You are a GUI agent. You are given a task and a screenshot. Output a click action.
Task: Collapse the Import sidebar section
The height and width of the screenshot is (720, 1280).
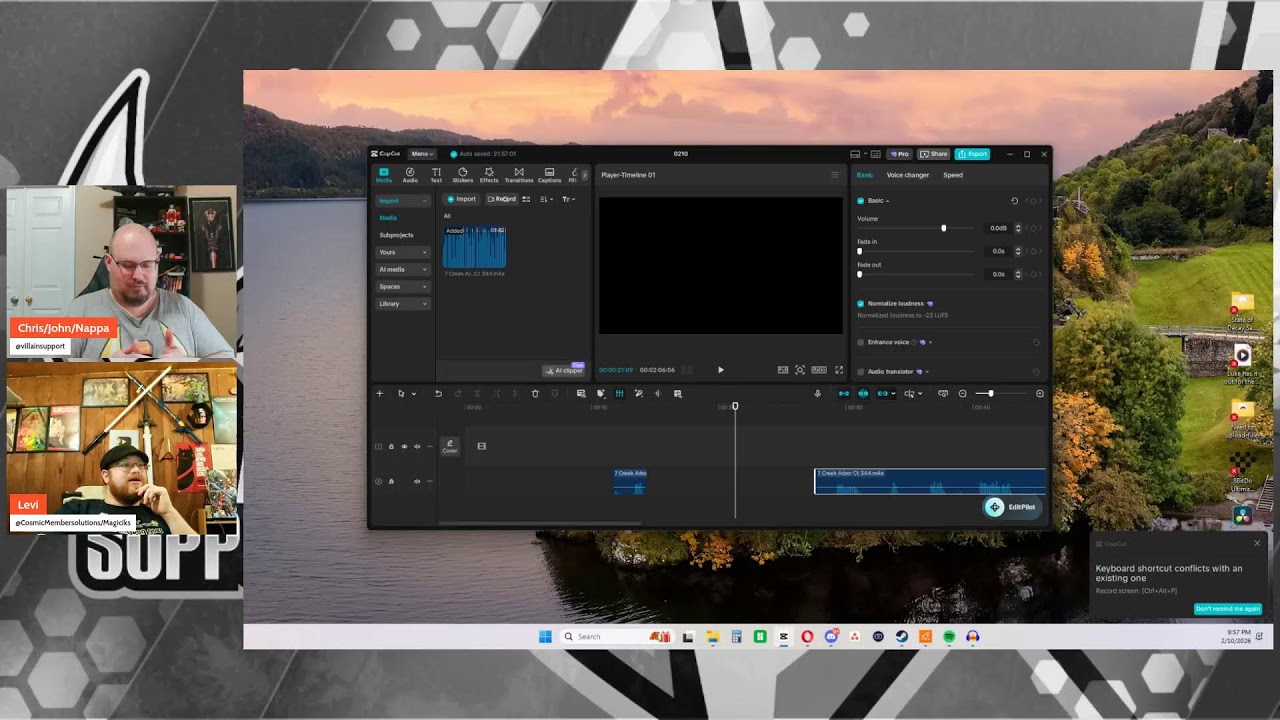click(x=403, y=201)
